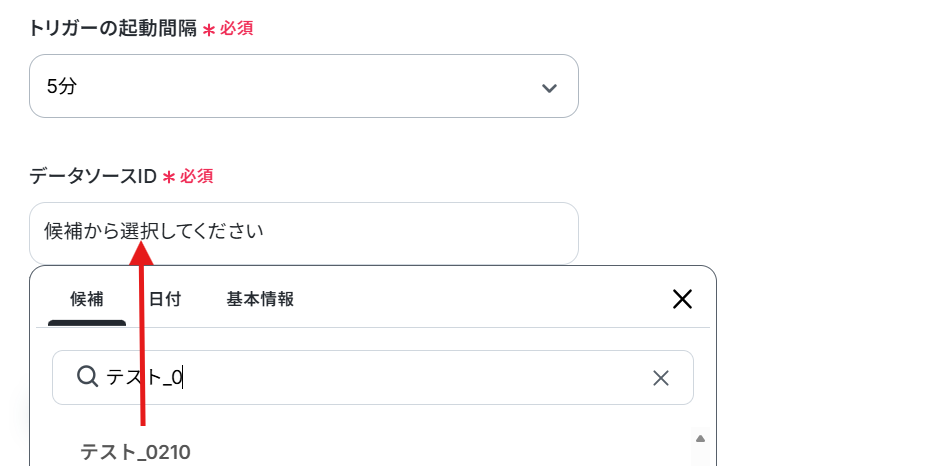Expand the 5分 dropdown via its chevron
The height and width of the screenshot is (466, 945).
click(549, 88)
